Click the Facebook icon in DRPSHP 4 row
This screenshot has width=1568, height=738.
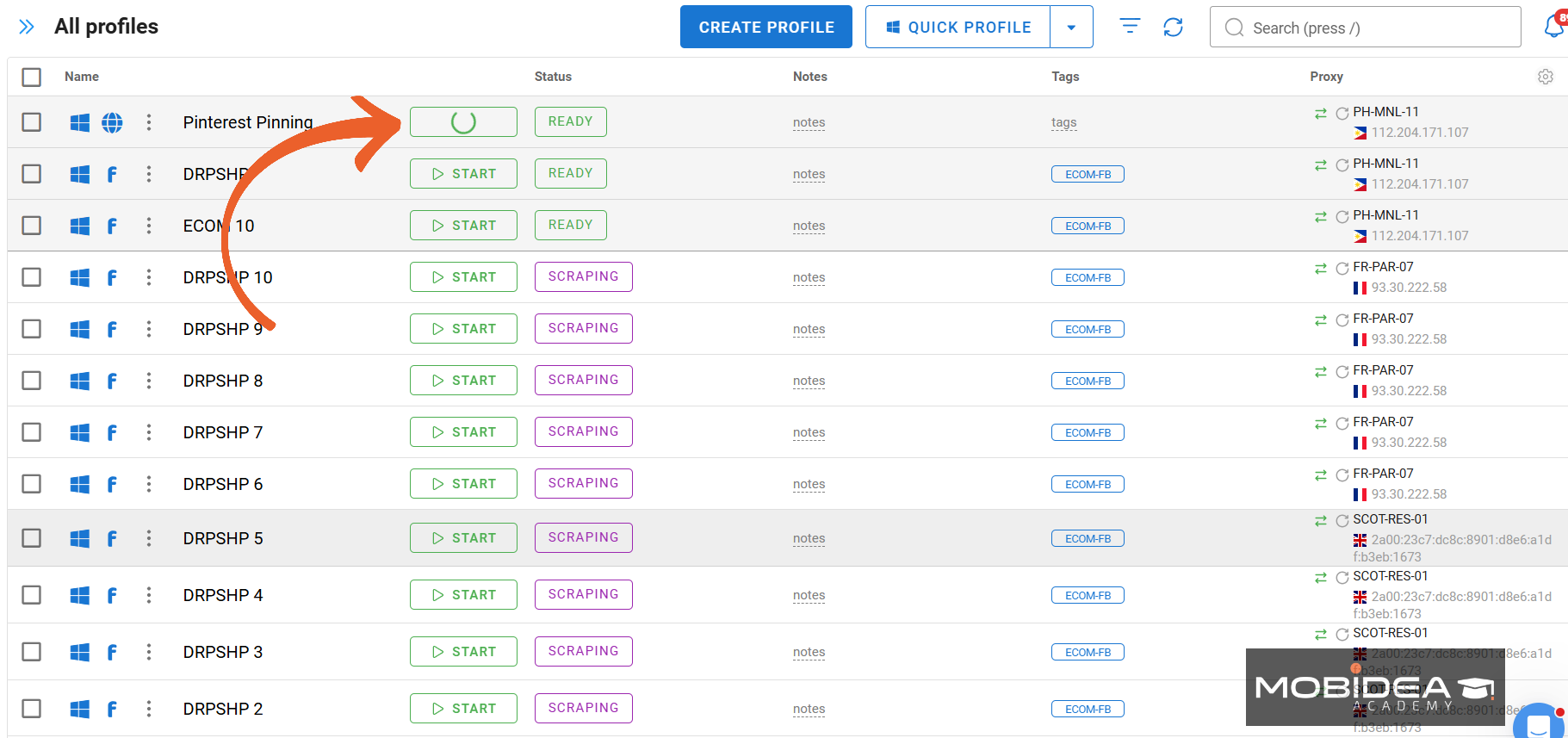point(112,595)
